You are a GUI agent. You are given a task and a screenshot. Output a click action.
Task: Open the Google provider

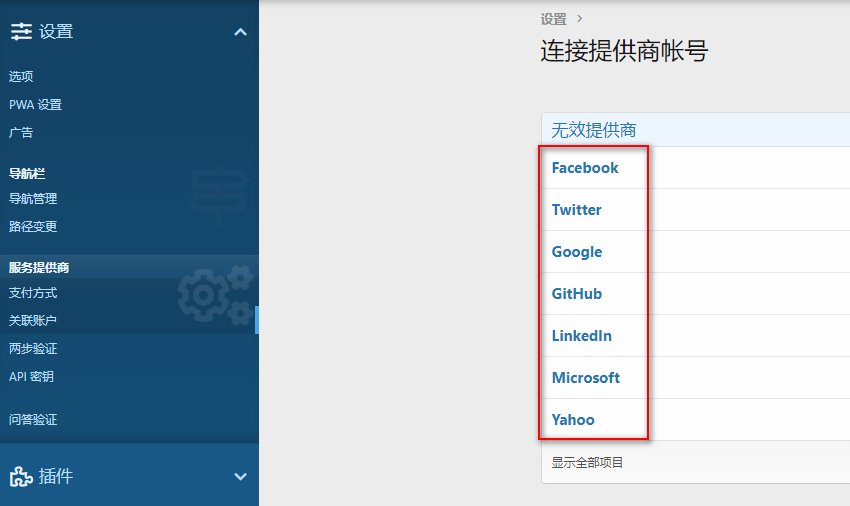(x=577, y=252)
